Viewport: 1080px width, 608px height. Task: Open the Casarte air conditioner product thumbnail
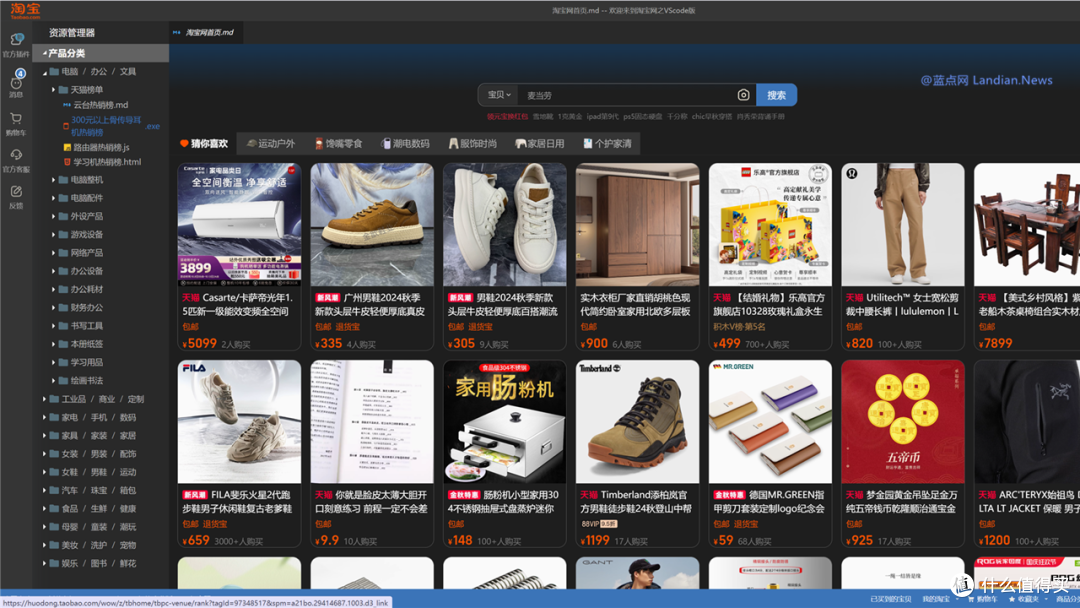click(x=239, y=224)
